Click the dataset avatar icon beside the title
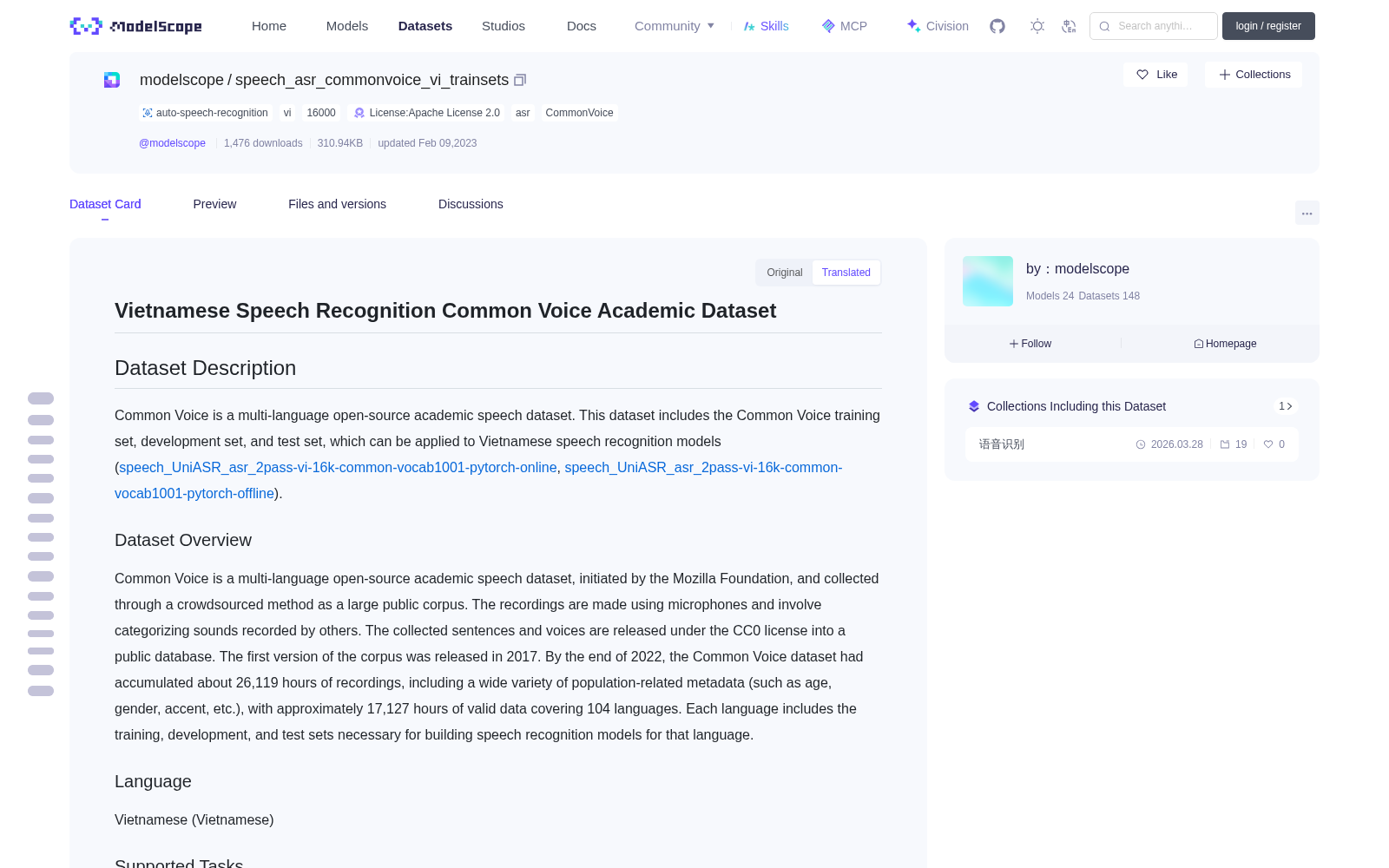The height and width of the screenshot is (868, 1389). [x=112, y=80]
